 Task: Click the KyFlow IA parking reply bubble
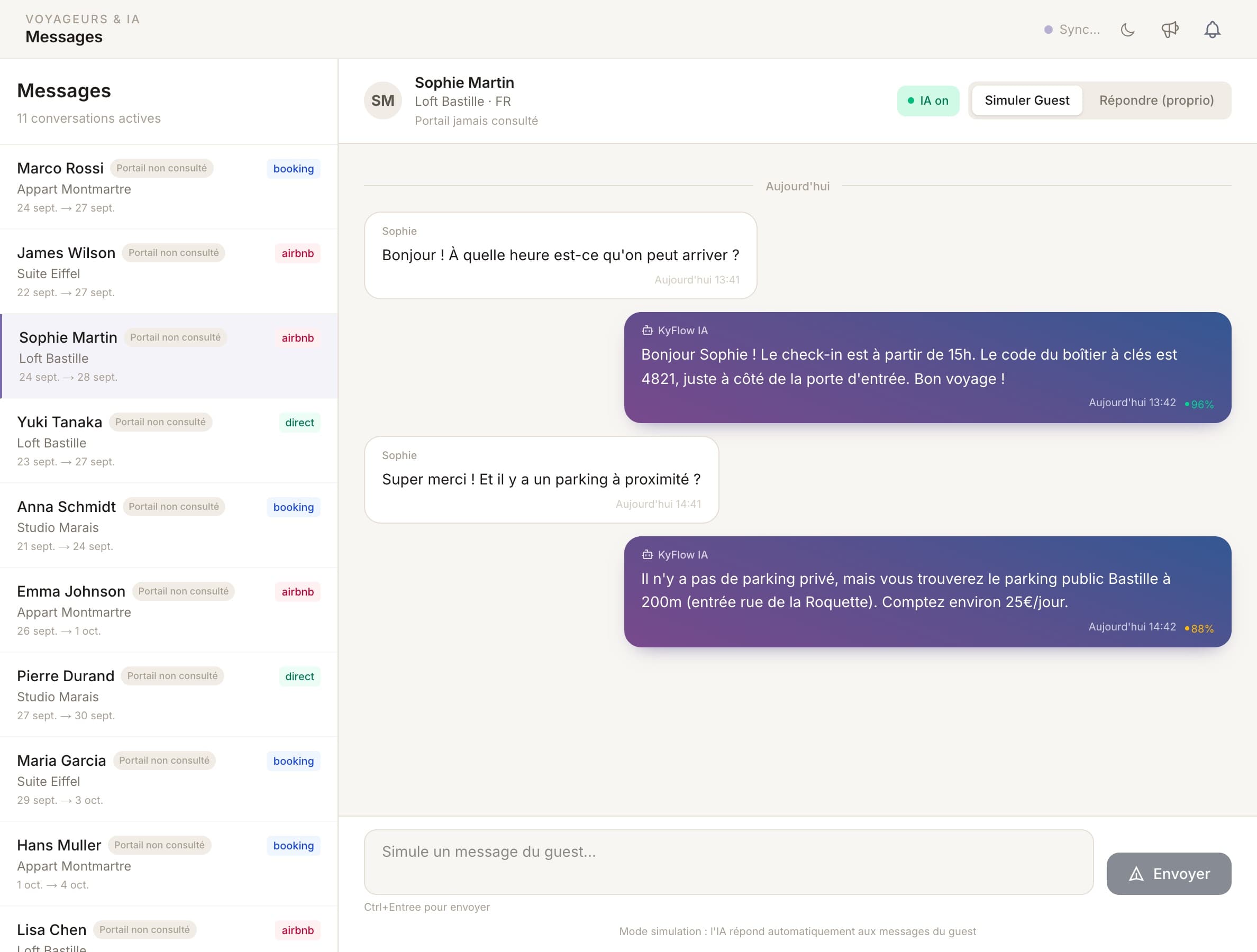point(927,592)
